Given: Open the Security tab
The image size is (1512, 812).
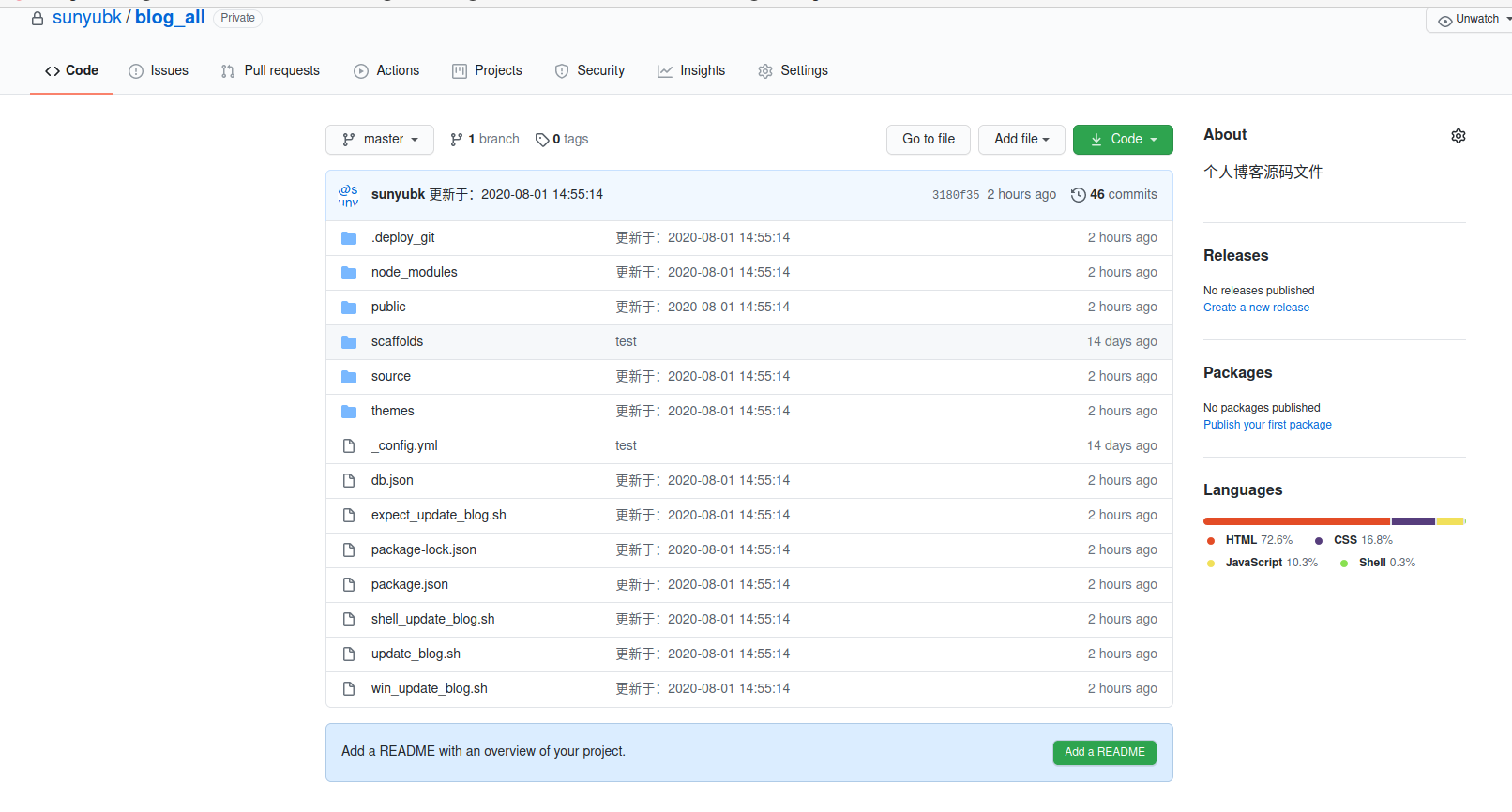Looking at the screenshot, I should tap(590, 71).
